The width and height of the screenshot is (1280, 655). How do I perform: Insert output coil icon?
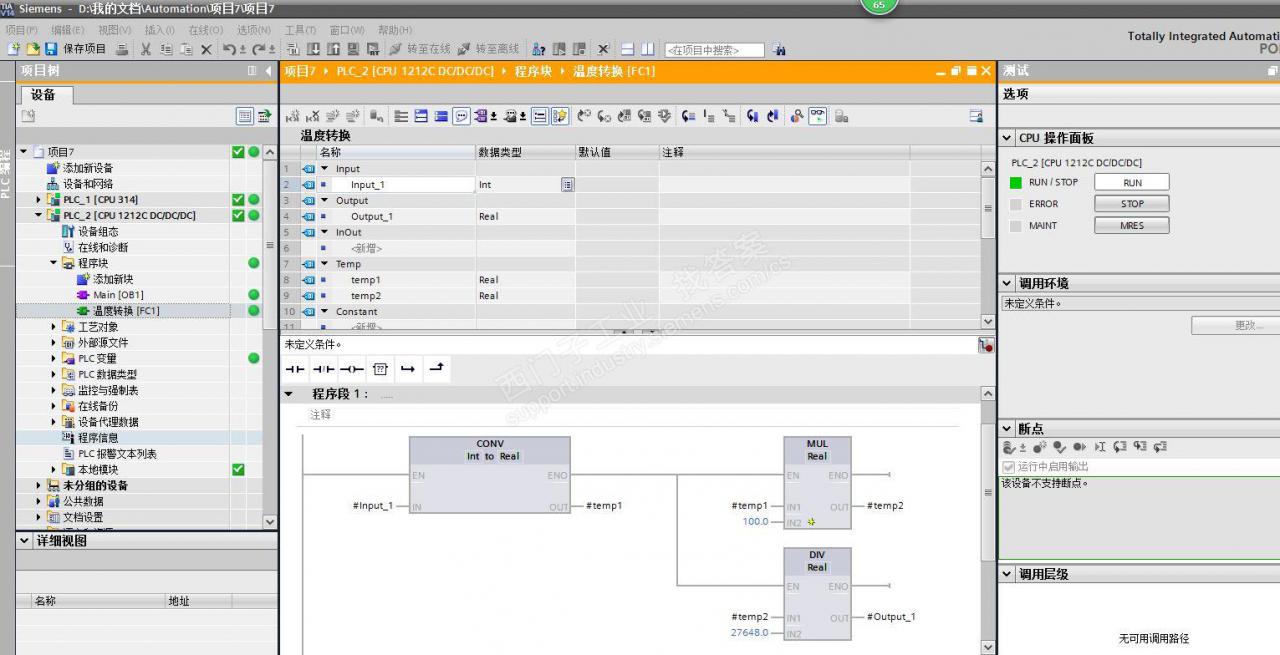350,369
